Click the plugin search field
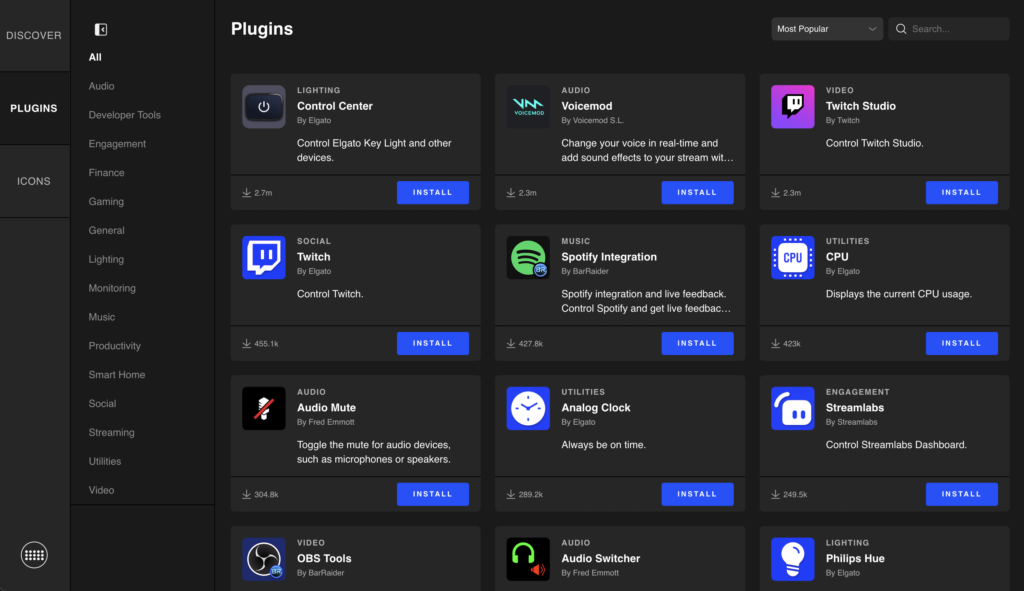Screen dimensions: 1024x591 pyautogui.click(x=955, y=29)
